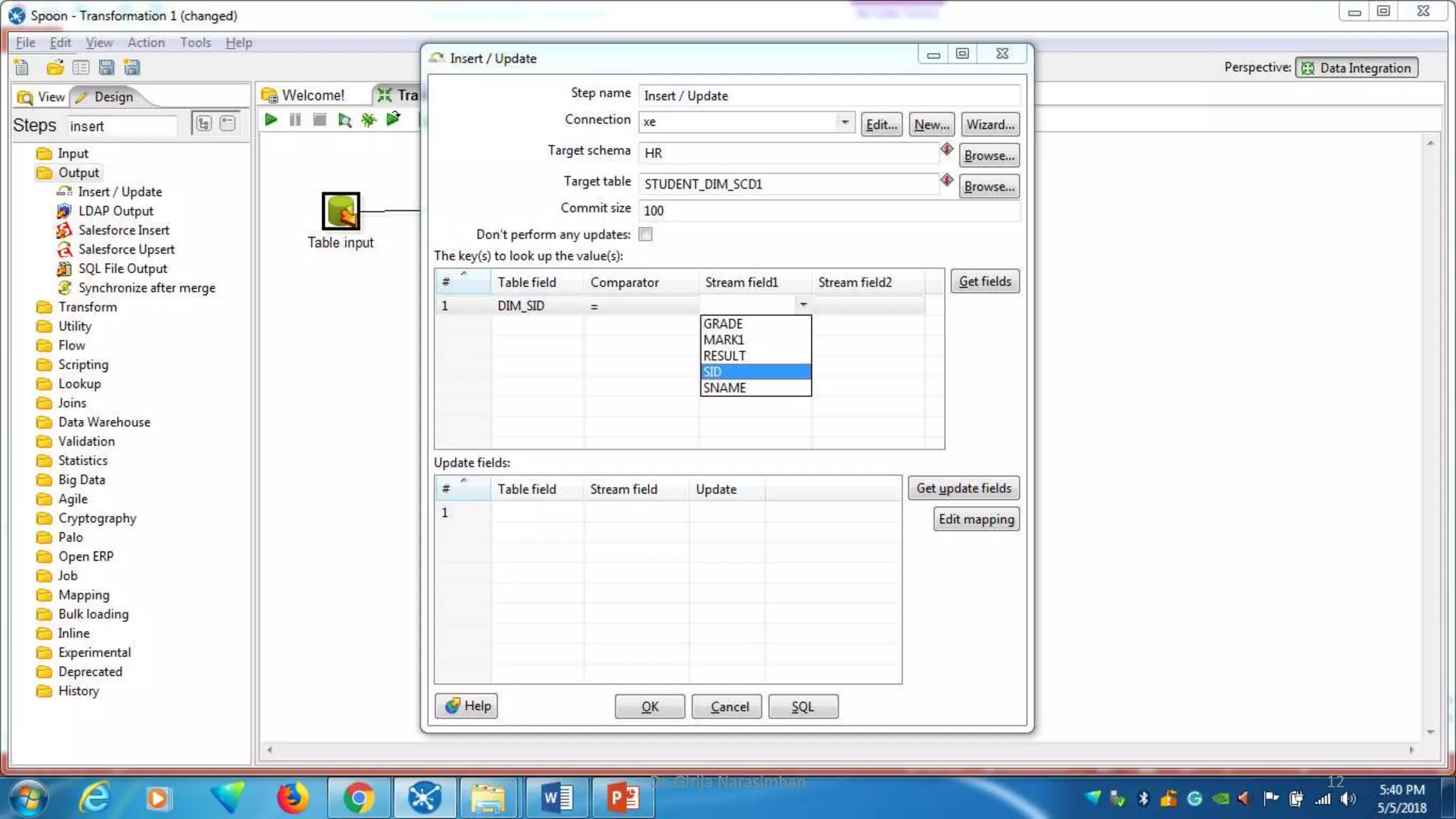Click the SQL button
1456x819 pixels.
click(x=803, y=707)
